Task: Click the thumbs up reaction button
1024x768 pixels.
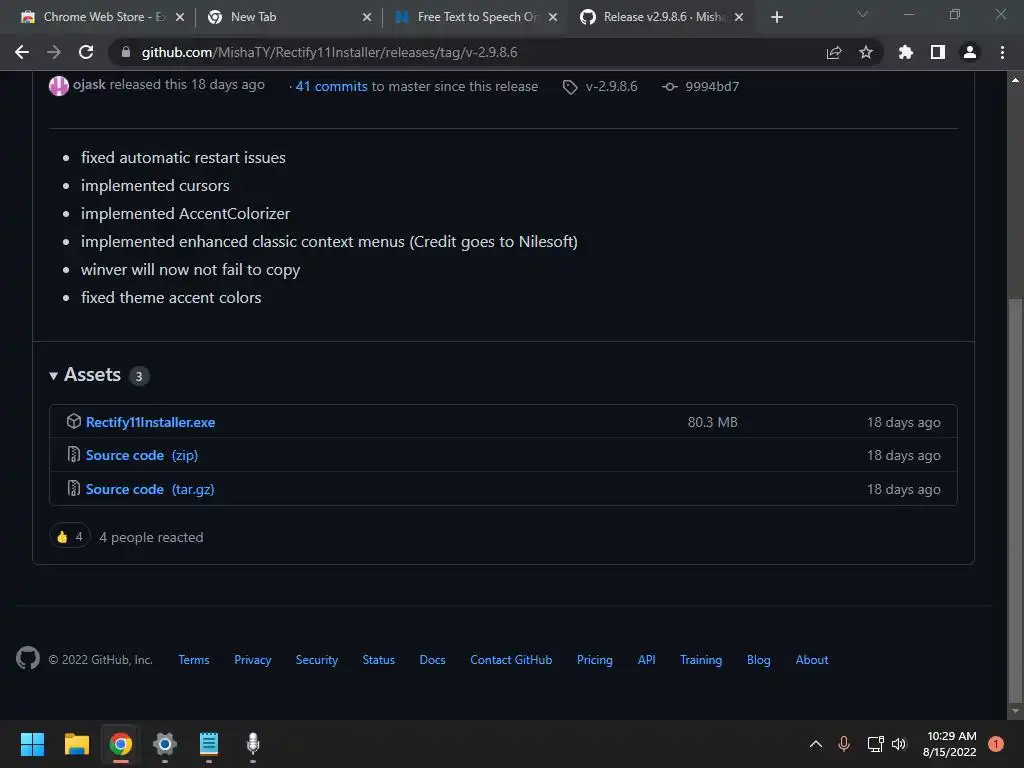Action: (70, 537)
